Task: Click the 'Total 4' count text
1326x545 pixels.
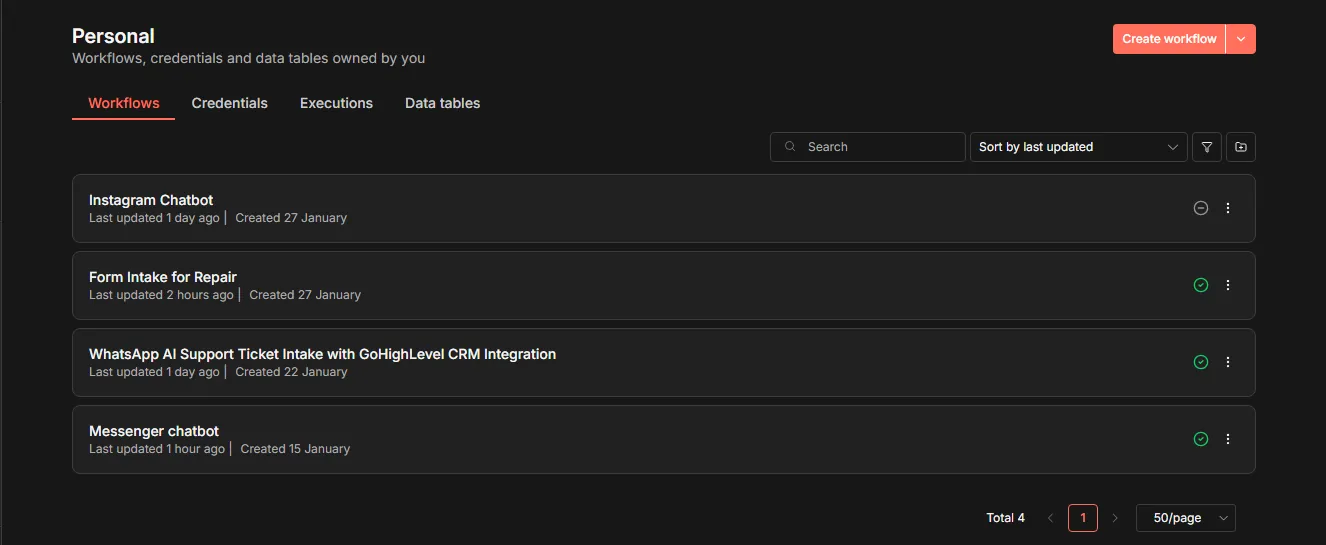Action: coord(1005,518)
